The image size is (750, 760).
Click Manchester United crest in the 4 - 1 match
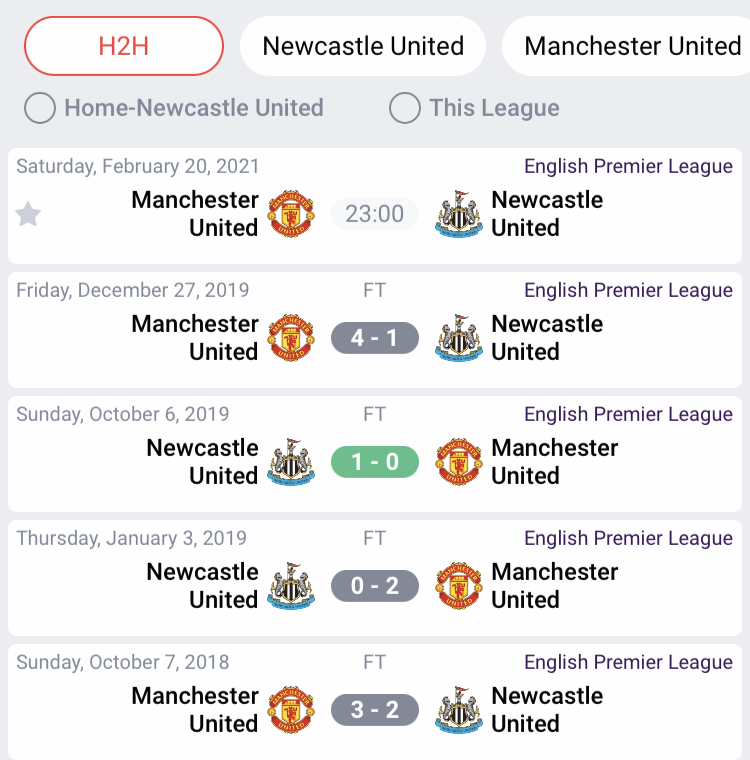click(x=291, y=338)
